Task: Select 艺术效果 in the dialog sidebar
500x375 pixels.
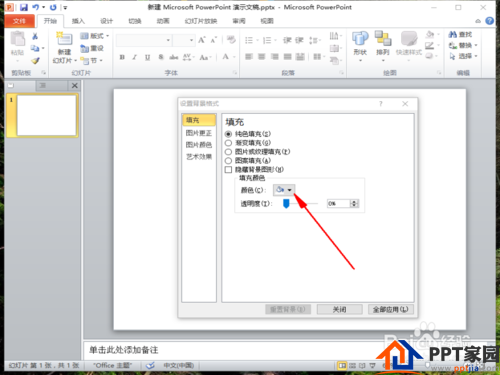Action: pos(199,156)
